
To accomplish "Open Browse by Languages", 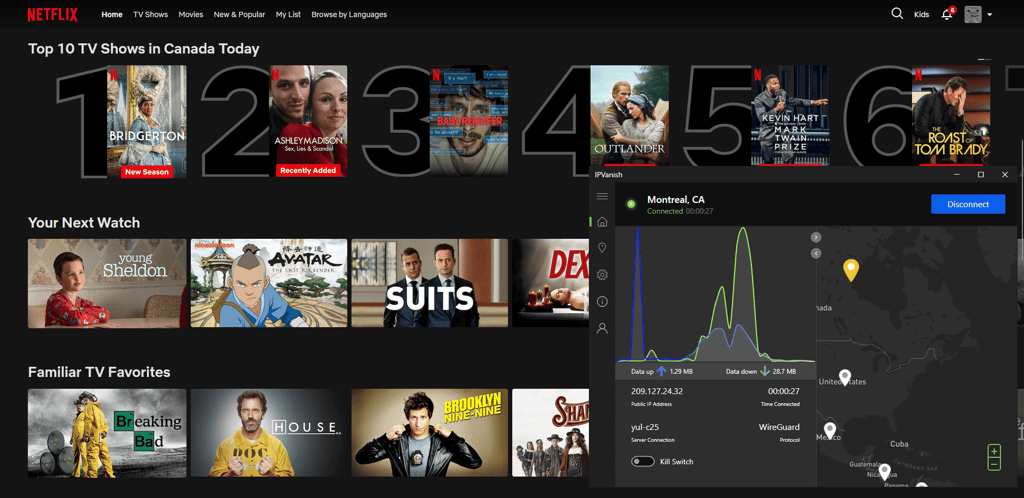I will coord(349,14).
